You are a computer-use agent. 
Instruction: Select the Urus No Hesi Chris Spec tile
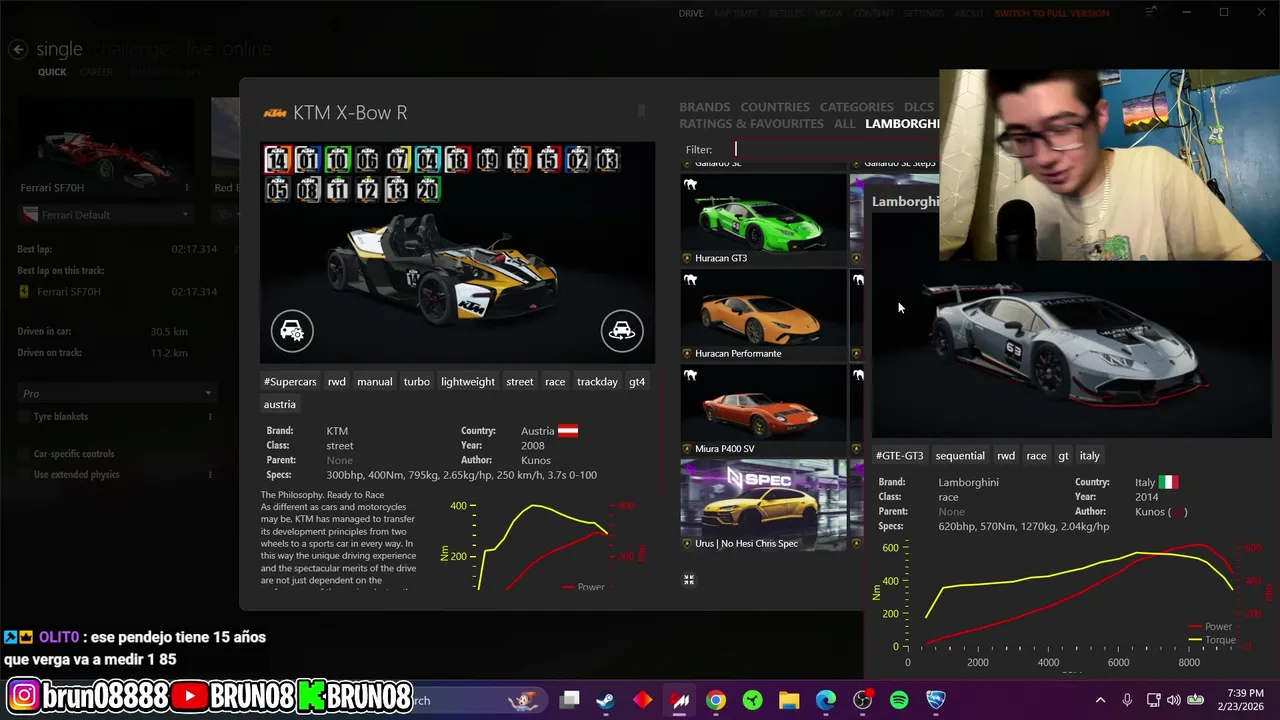tap(763, 505)
